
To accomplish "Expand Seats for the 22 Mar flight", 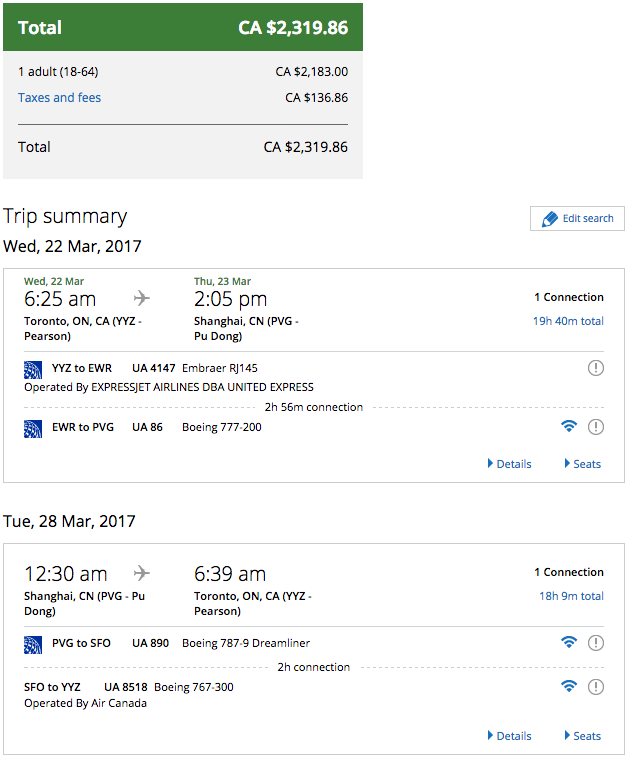I will pos(583,464).
